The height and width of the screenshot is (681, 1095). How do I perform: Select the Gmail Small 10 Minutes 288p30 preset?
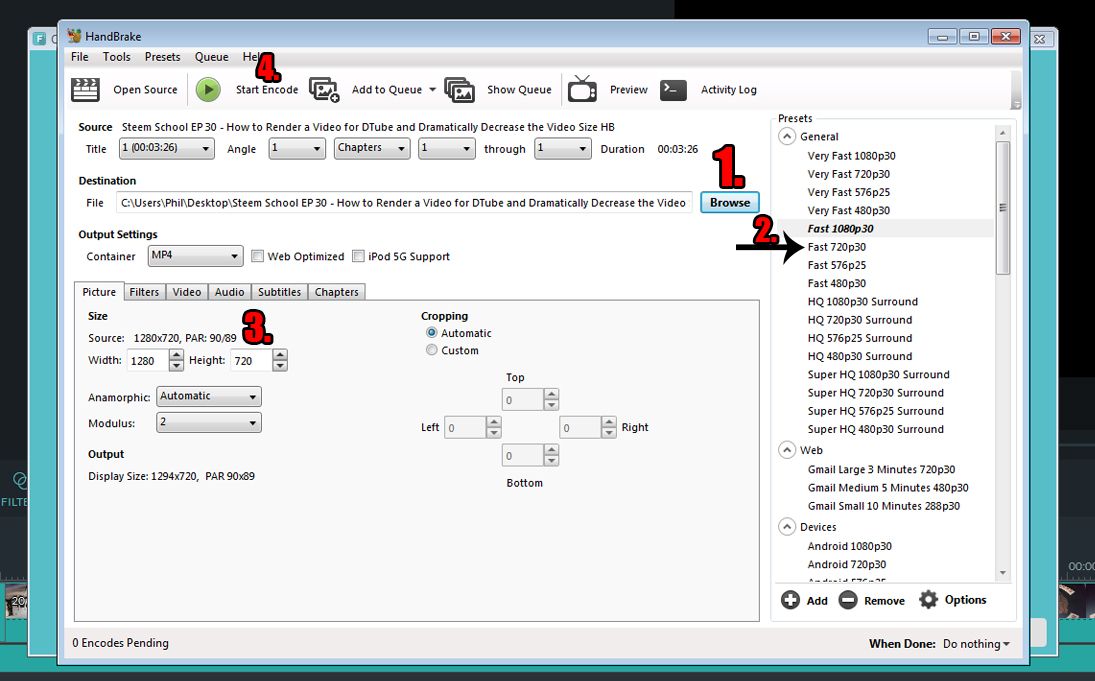(883, 506)
